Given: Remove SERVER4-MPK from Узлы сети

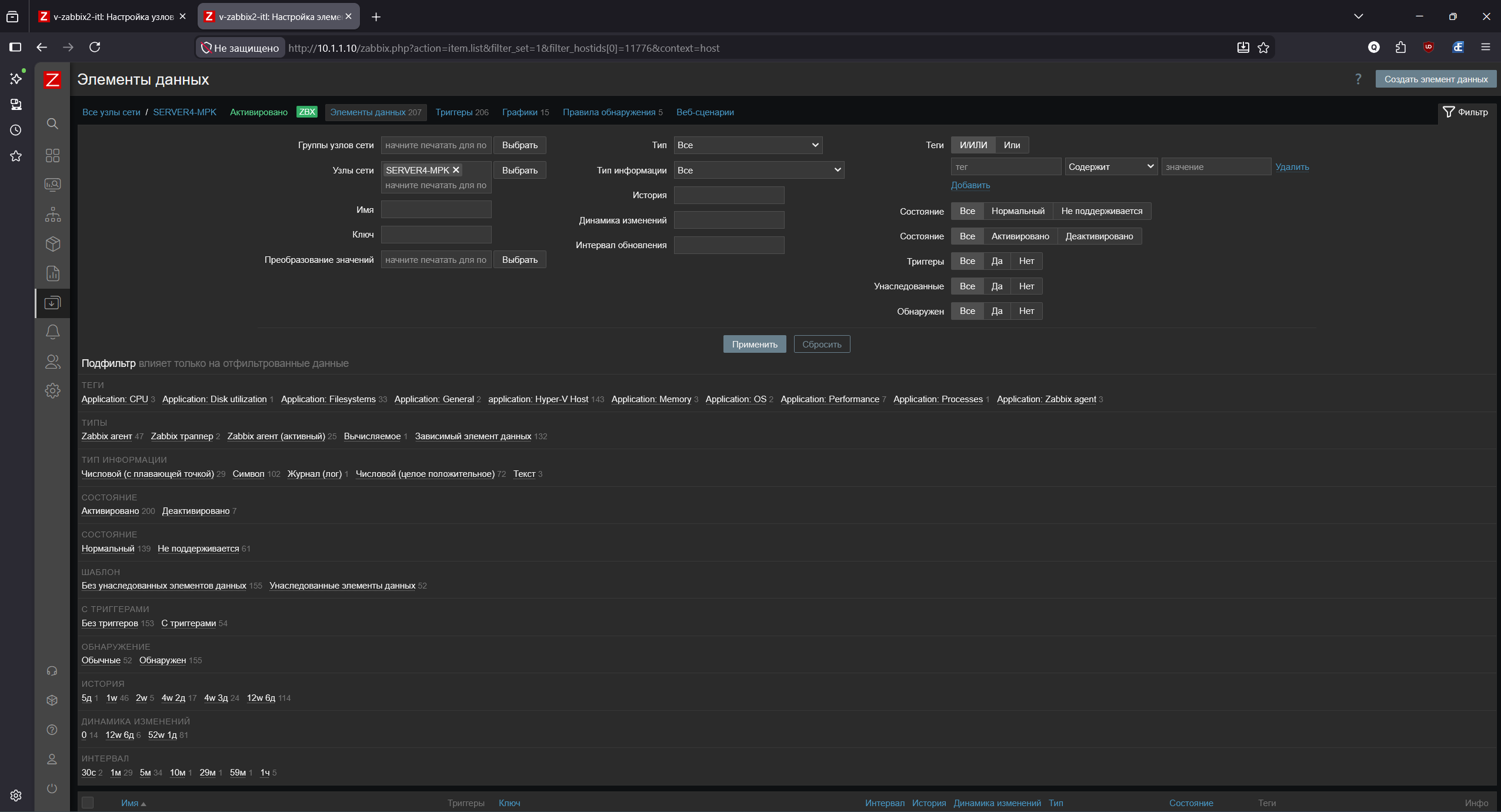Looking at the screenshot, I should 456,170.
